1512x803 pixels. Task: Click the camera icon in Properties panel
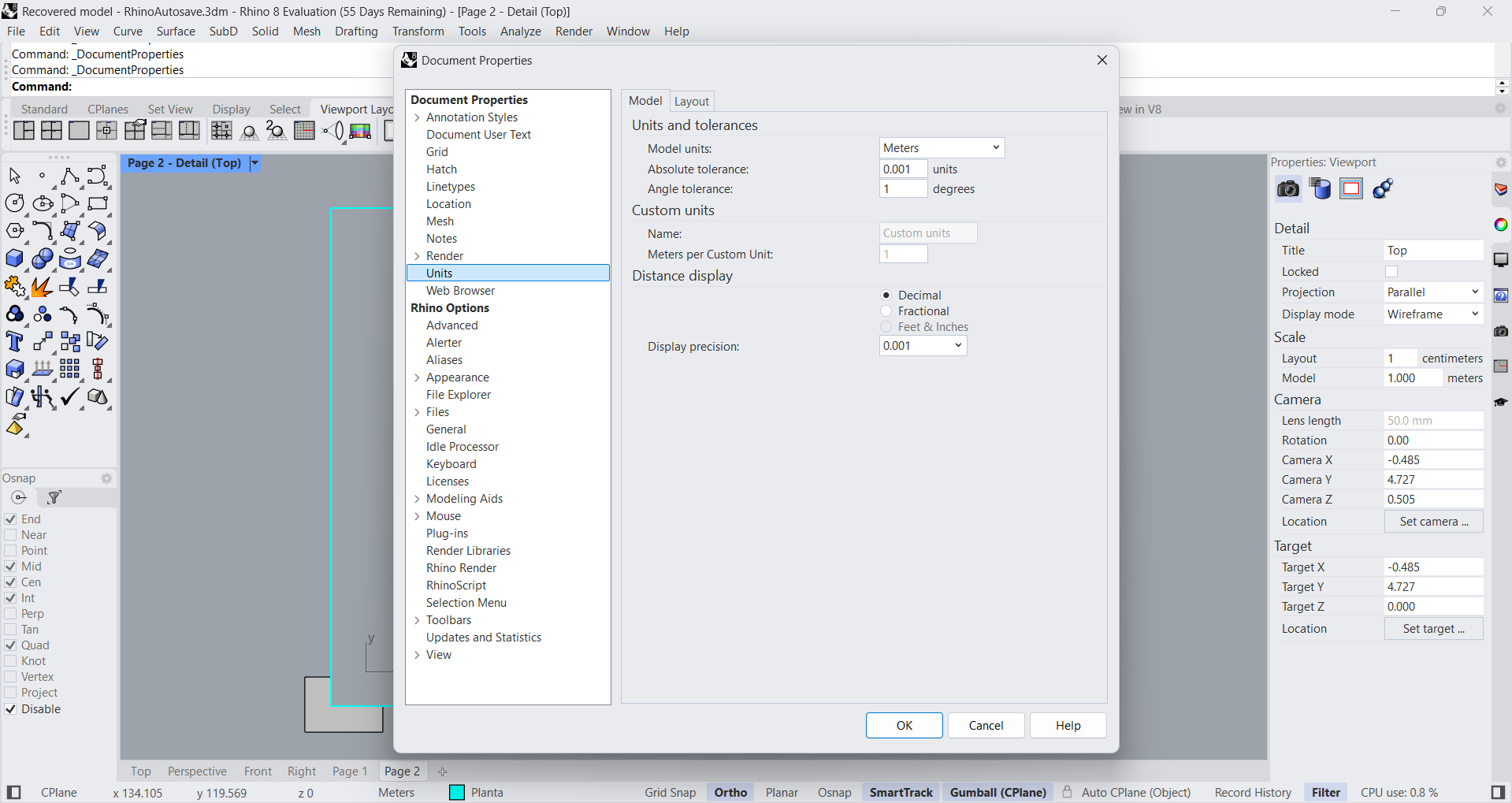[x=1287, y=189]
